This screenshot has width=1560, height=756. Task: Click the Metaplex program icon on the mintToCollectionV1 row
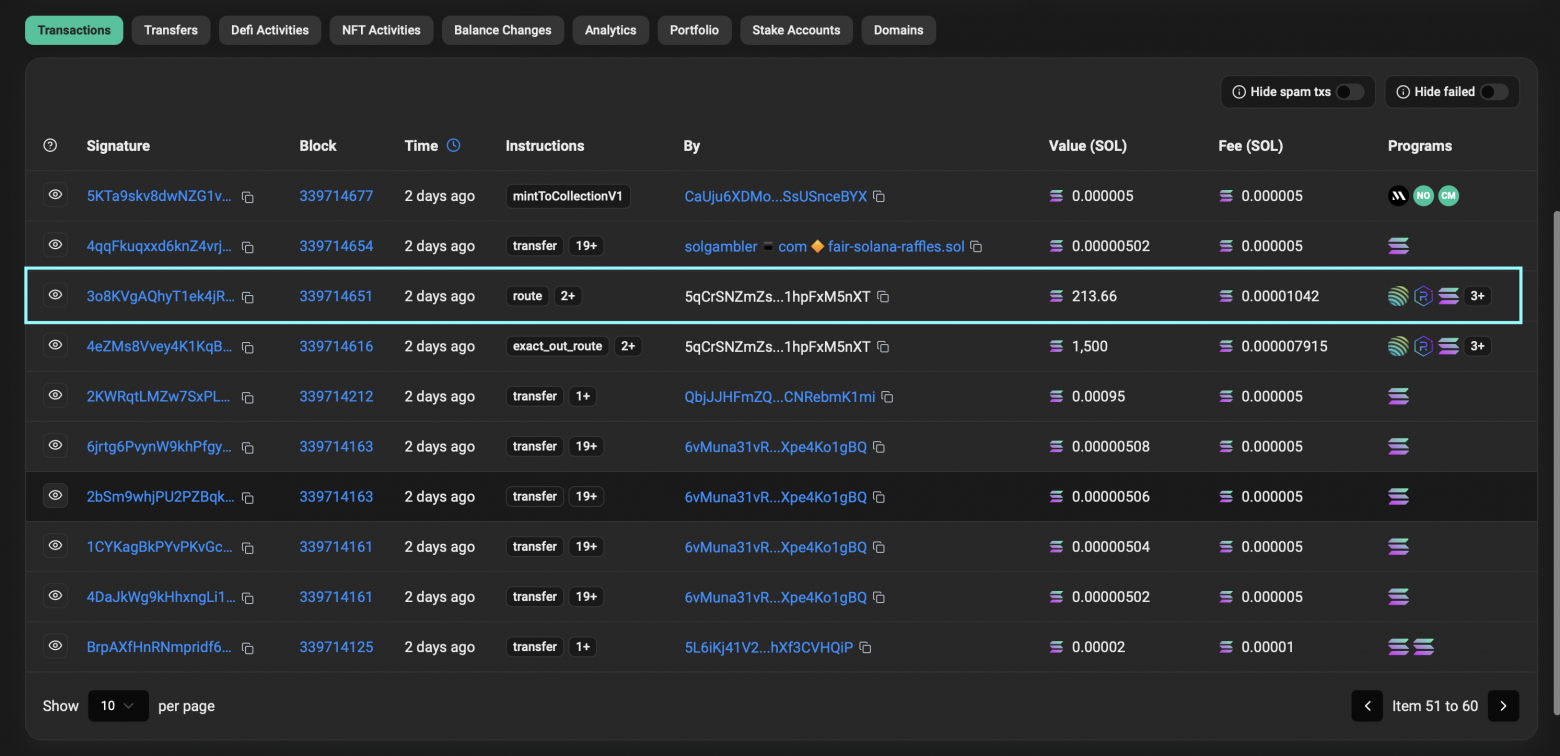pyautogui.click(x=1398, y=196)
